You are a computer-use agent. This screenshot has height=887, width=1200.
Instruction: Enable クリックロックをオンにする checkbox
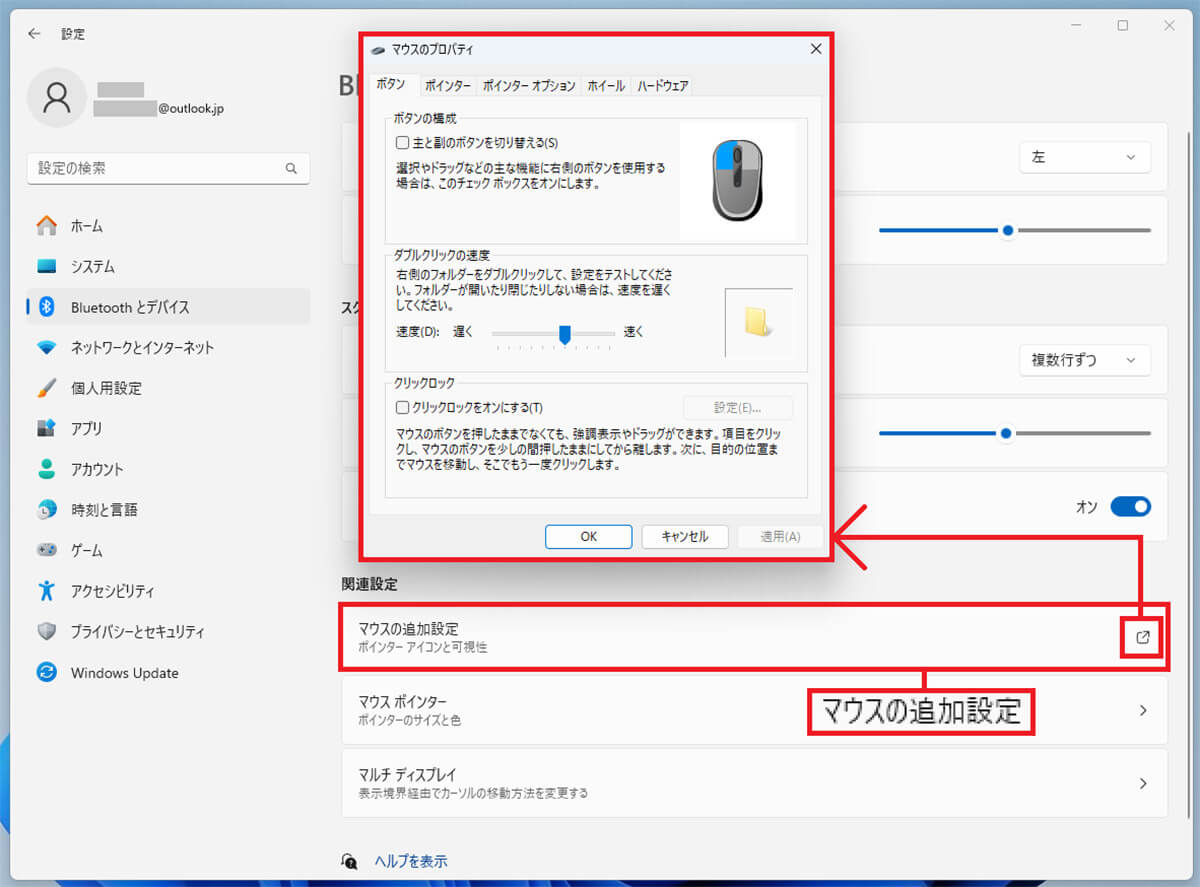(x=403, y=408)
